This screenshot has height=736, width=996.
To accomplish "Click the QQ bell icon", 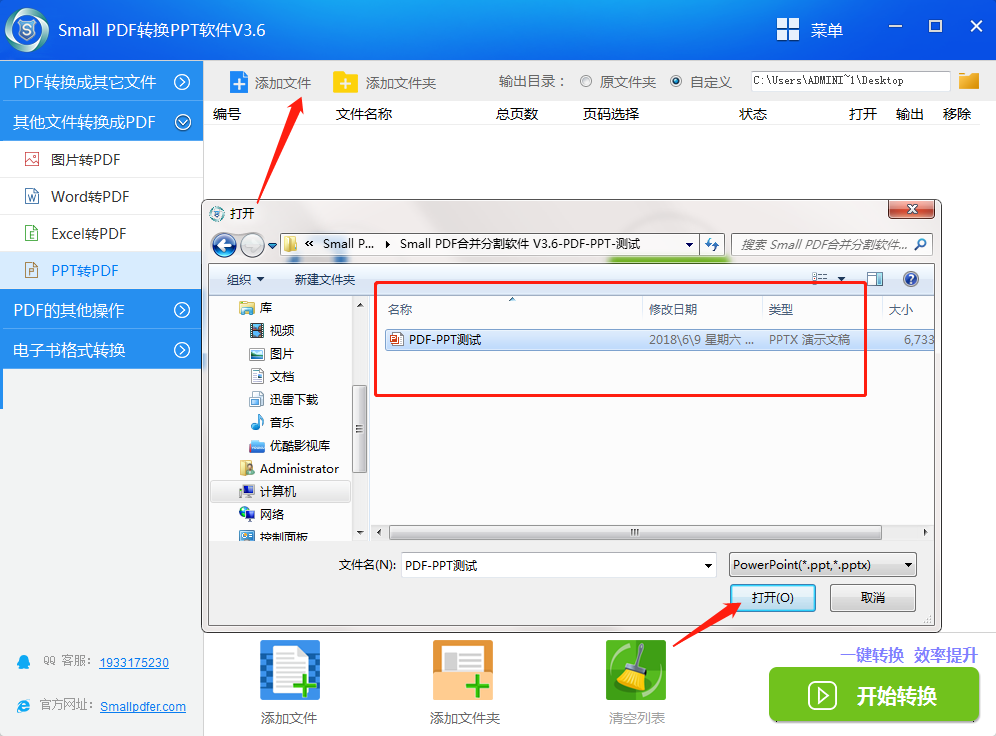I will point(24,662).
